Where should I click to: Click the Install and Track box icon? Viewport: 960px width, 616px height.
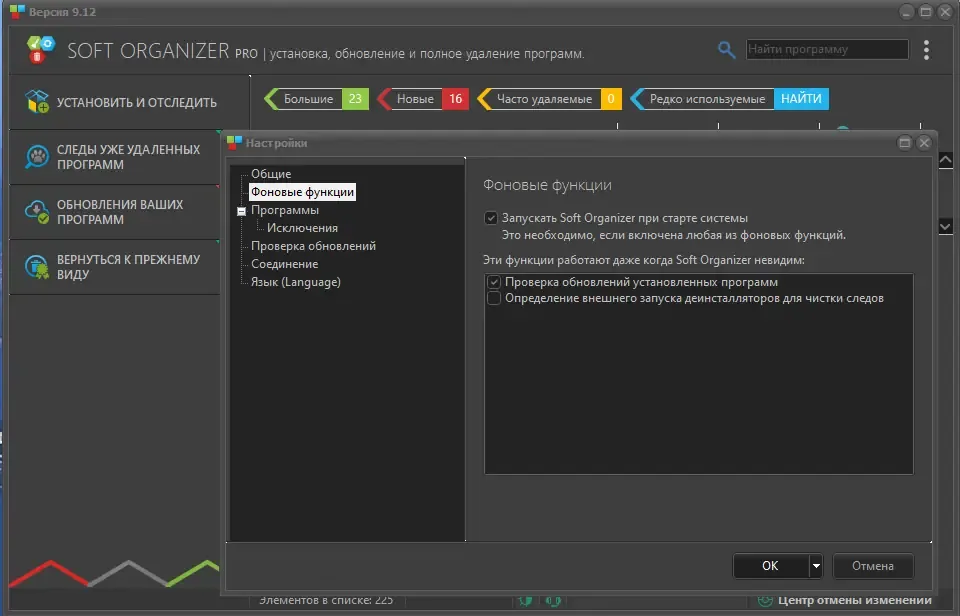[37, 102]
